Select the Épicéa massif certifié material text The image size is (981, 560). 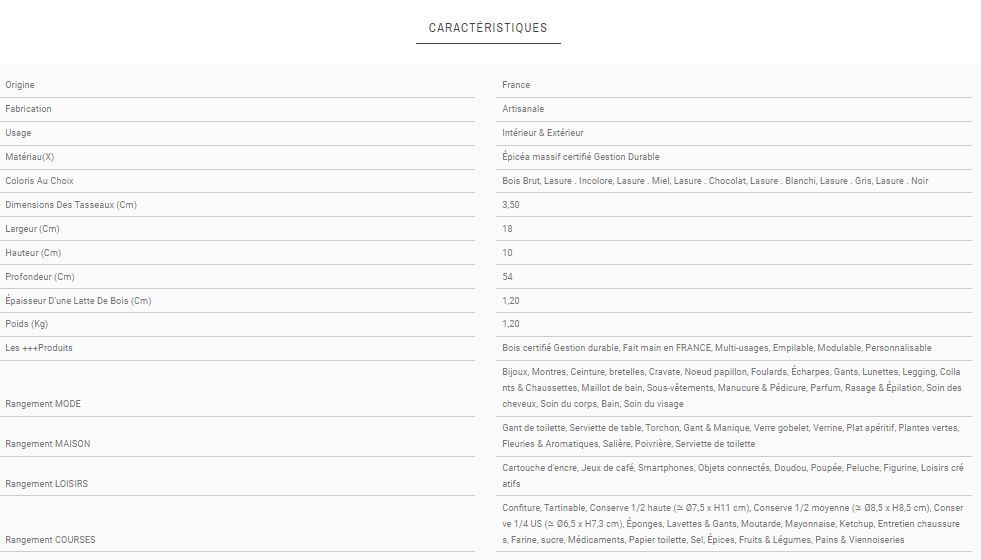(x=581, y=157)
